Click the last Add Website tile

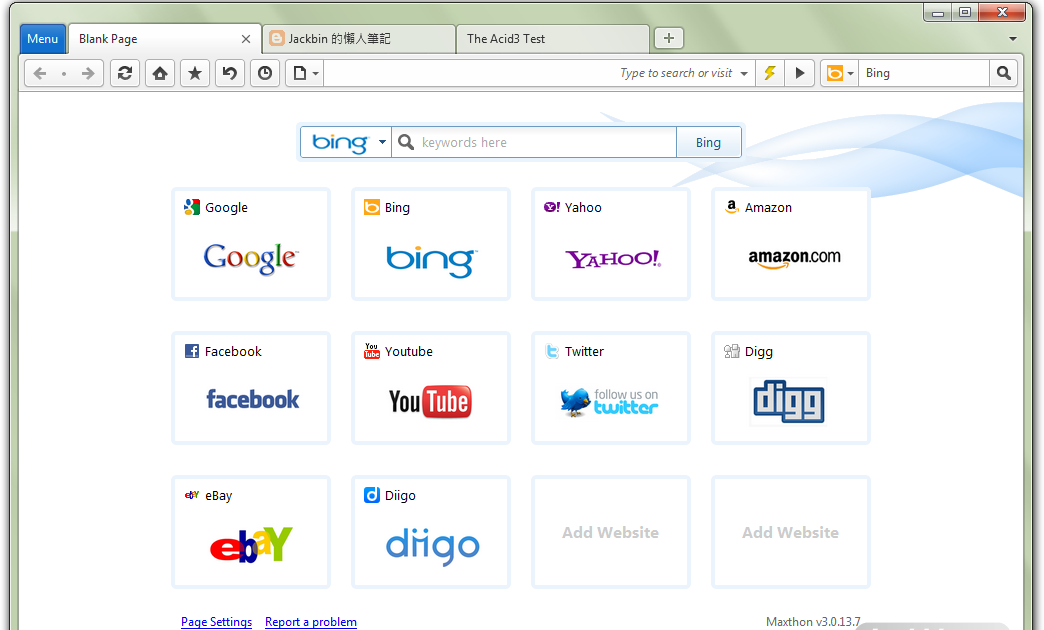pos(791,532)
